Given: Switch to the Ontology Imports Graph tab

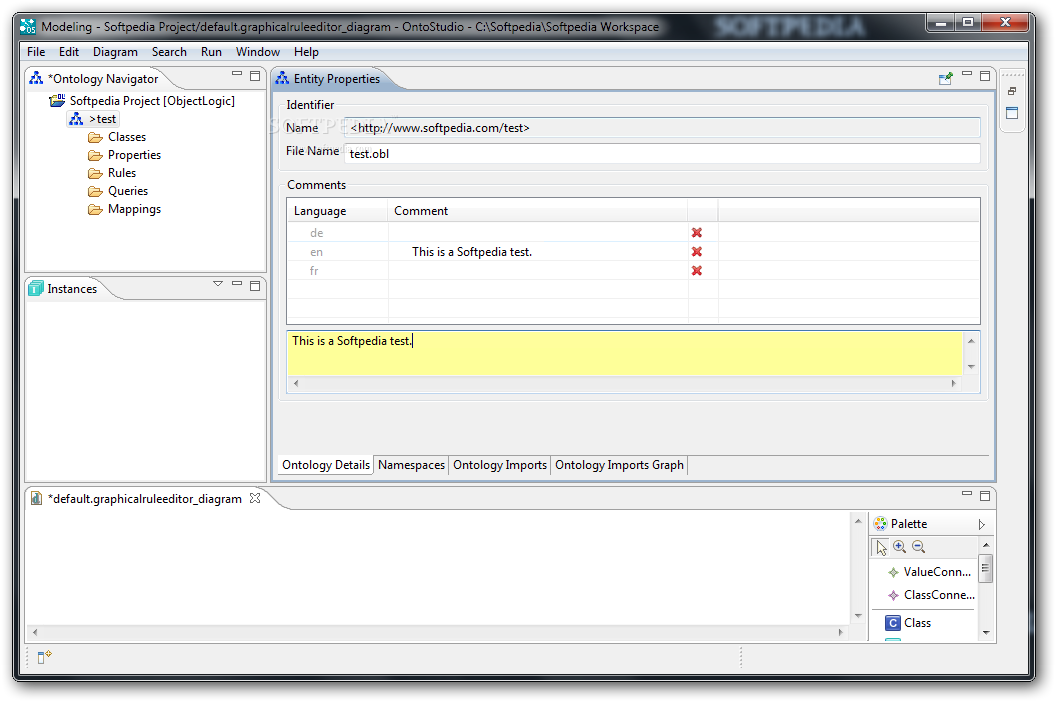Looking at the screenshot, I should pos(619,465).
